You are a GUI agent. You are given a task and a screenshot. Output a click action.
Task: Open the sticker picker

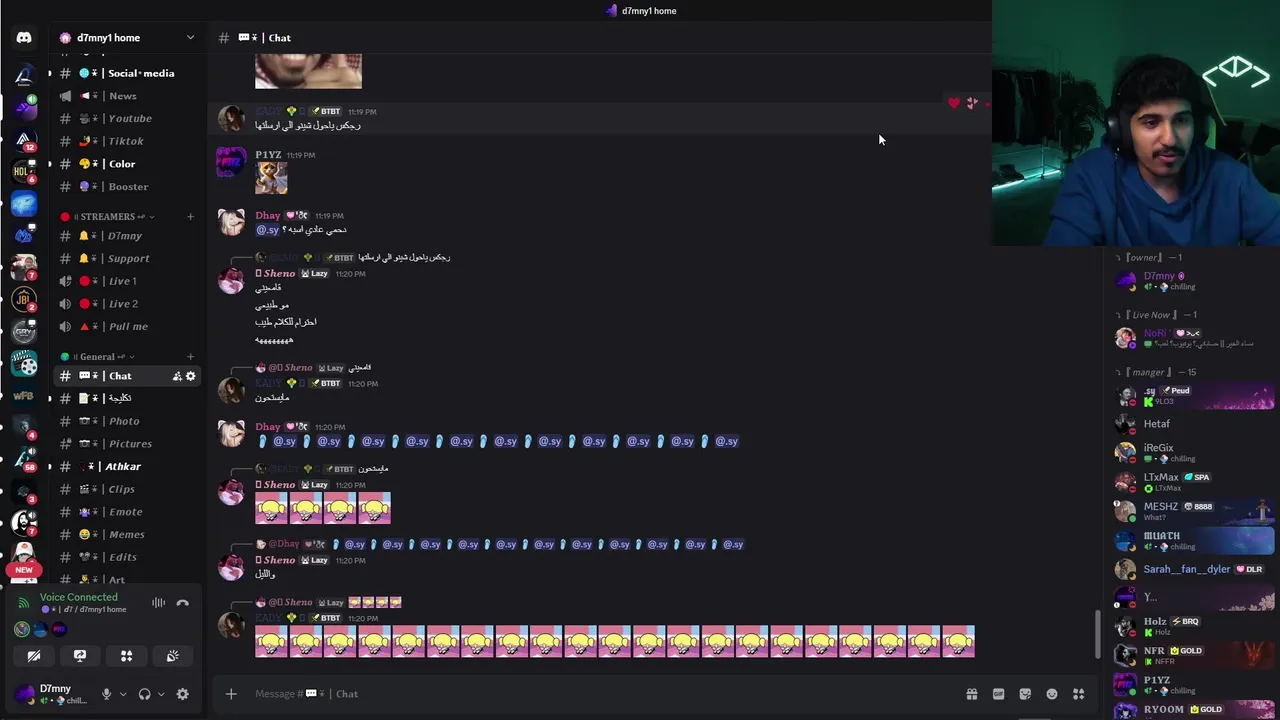click(x=1025, y=694)
